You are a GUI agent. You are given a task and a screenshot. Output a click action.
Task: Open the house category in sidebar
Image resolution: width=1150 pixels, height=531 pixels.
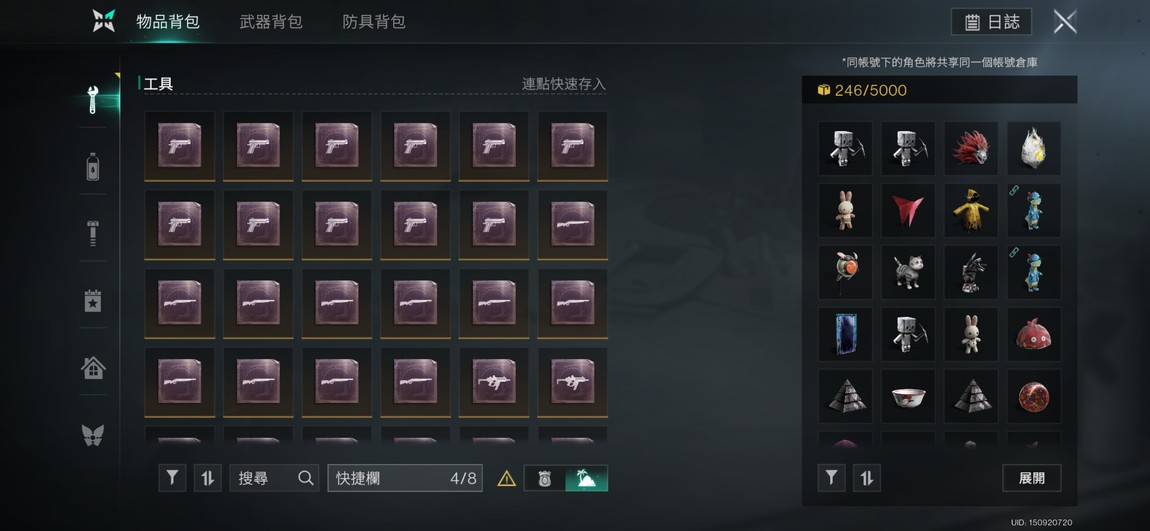93,367
